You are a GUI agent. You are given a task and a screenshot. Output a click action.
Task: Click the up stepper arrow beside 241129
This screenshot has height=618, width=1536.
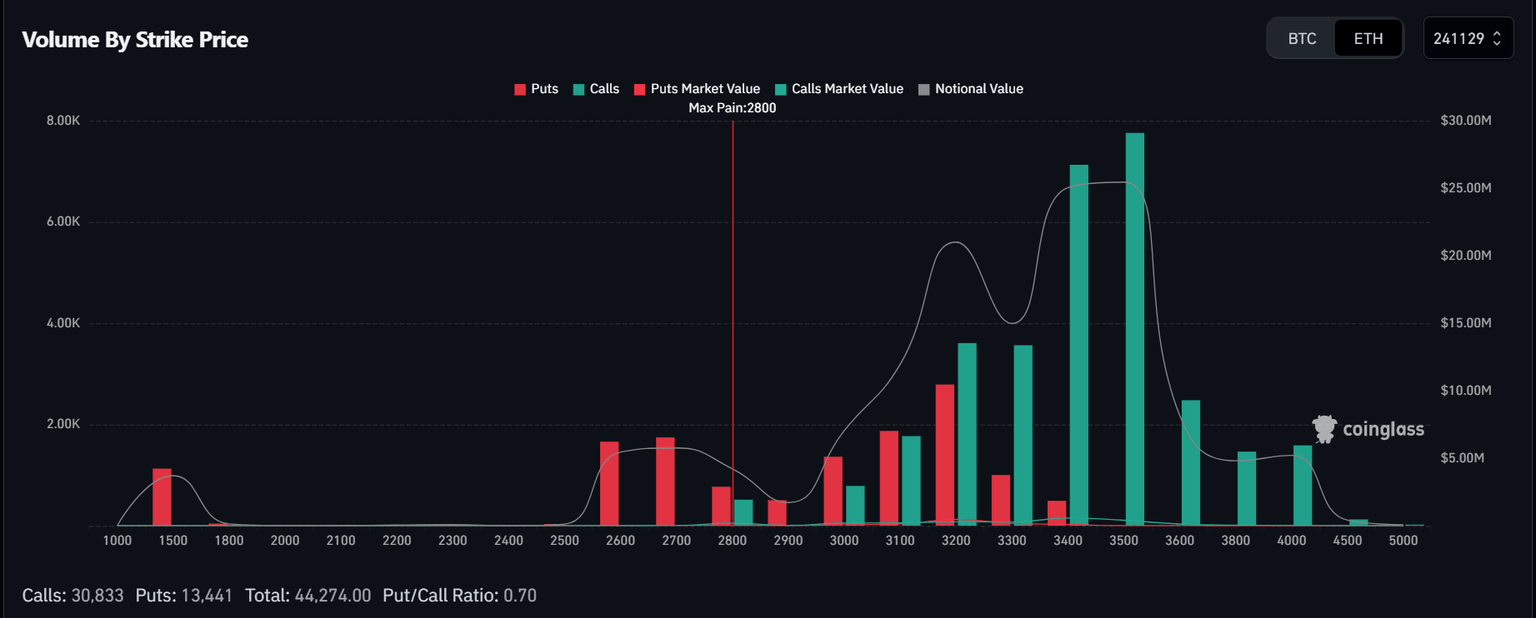1496,32
